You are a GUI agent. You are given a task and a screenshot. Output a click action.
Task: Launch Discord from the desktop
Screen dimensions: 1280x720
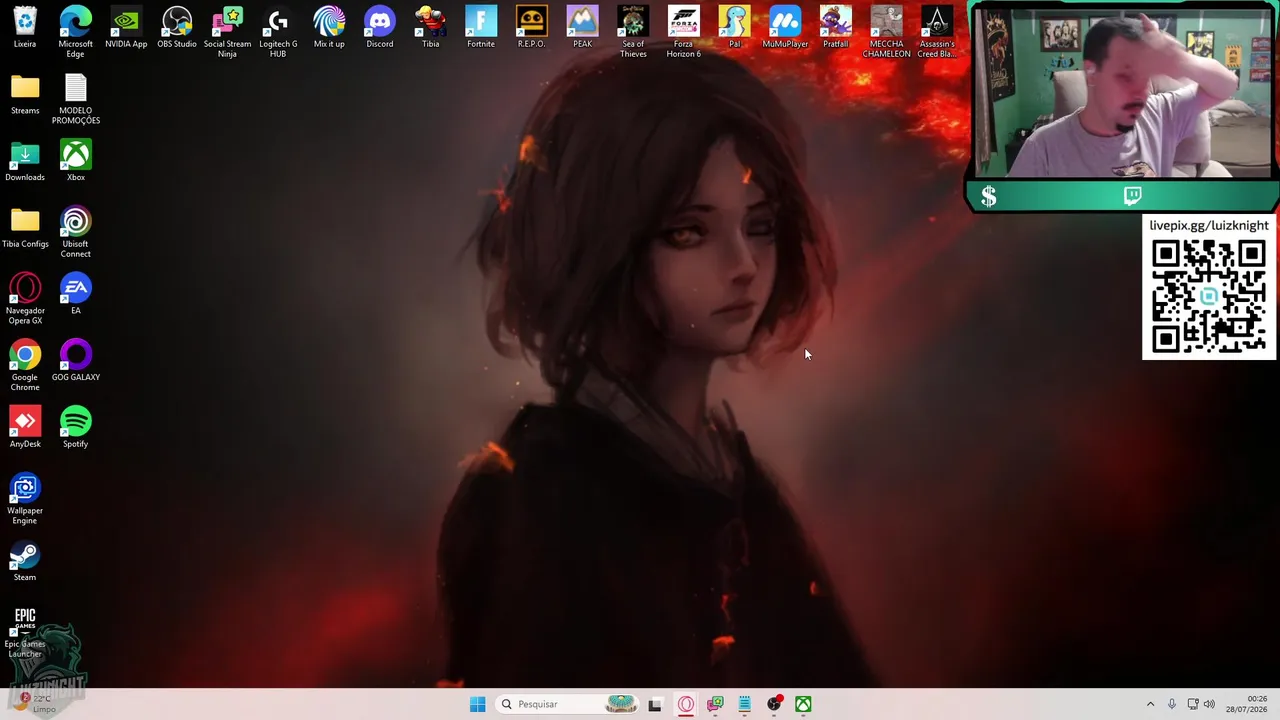380,27
